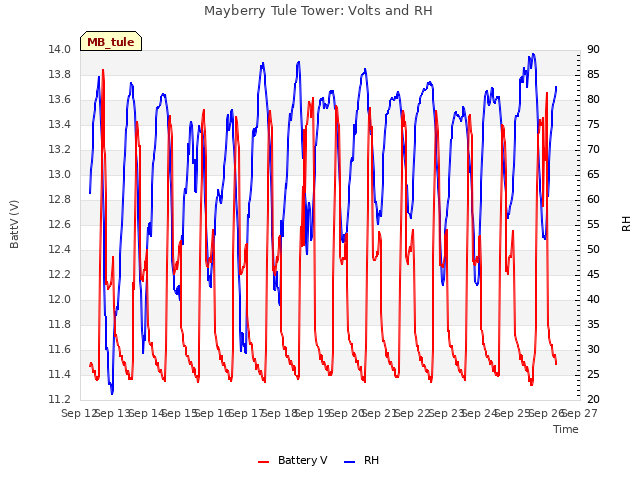Click the blue RH legend swatch
Image resolution: width=640 pixels, height=480 pixels.
click(x=349, y=462)
